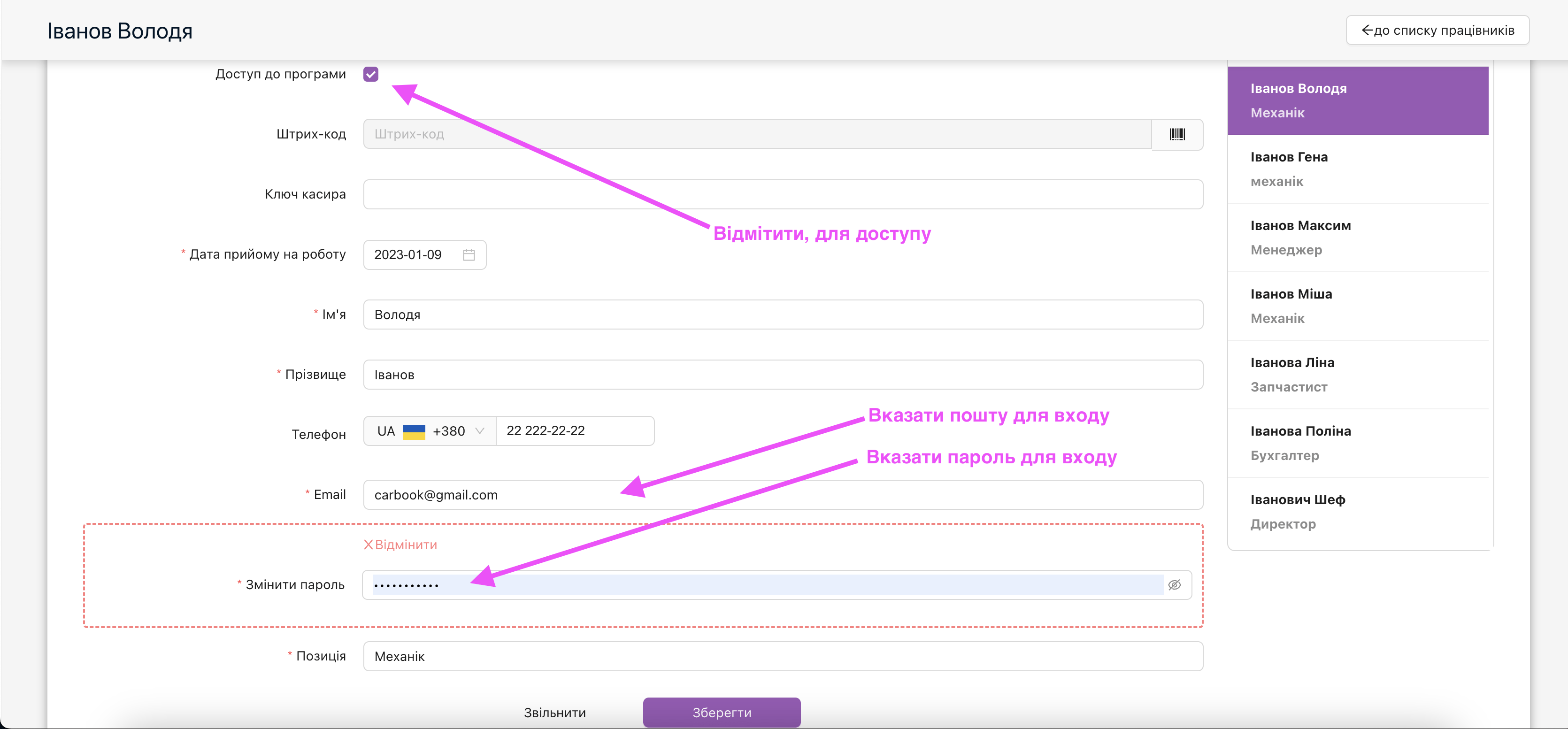Select employee Іванов Гена in list

[1357, 169]
